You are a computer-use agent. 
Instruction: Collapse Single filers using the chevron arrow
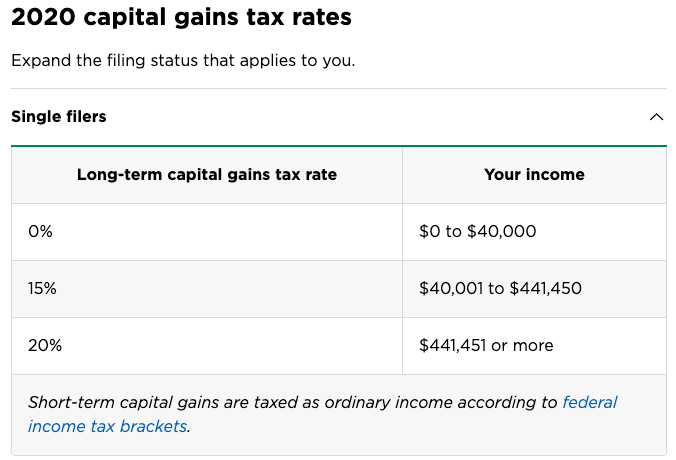656,117
